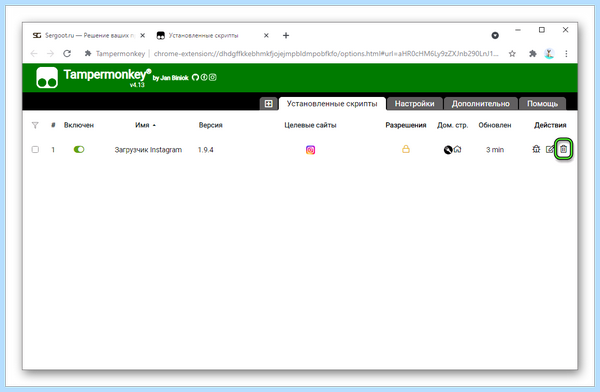Open the dashboard grid tab icon

(x=269, y=103)
